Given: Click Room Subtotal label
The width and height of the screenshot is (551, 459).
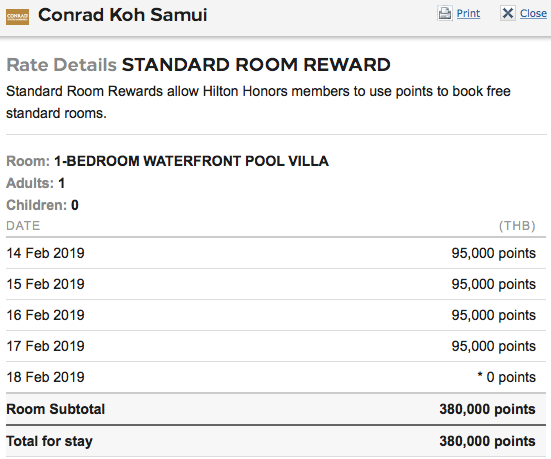Looking at the screenshot, I should click(x=56, y=409).
